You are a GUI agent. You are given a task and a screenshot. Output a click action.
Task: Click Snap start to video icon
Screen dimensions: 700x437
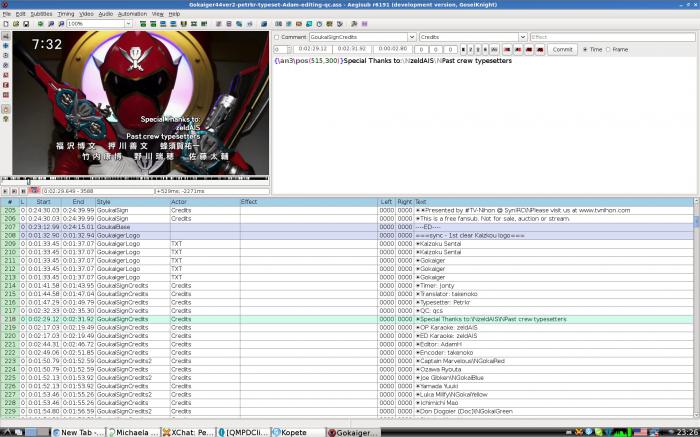tap(163, 23)
